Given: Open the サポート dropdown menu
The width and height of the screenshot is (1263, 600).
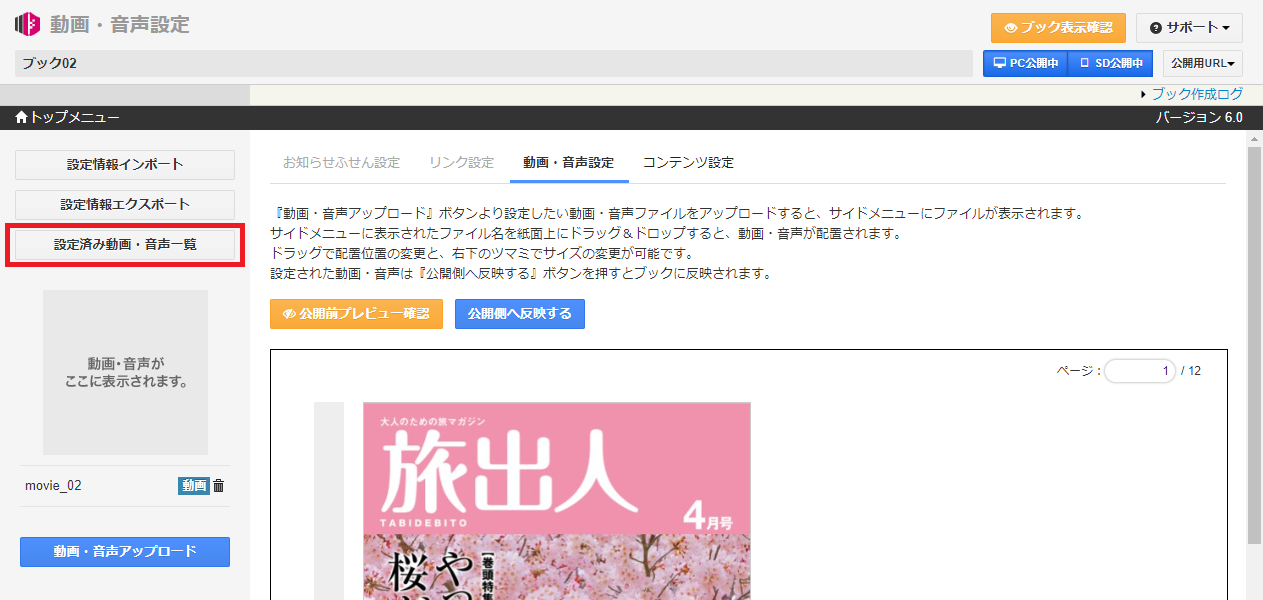Looking at the screenshot, I should pos(1189,28).
